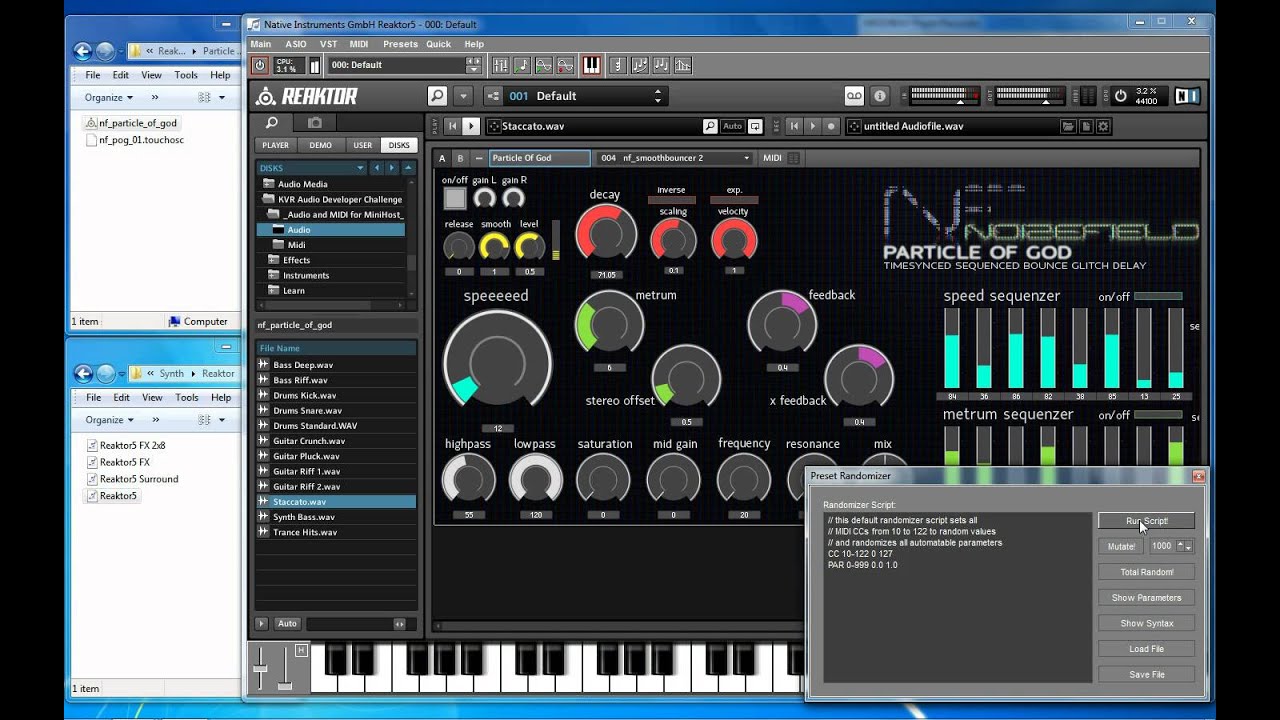Click the tape recorder icon in Reaktor header
The height and width of the screenshot is (720, 1280).
tap(854, 96)
